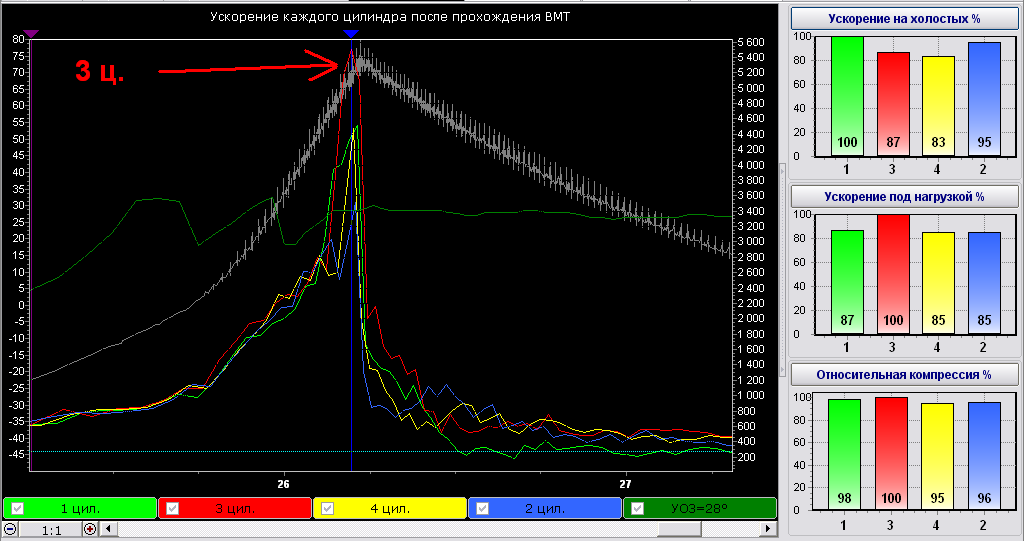Click the purple triangle marker at the chart's left edge

point(31,33)
